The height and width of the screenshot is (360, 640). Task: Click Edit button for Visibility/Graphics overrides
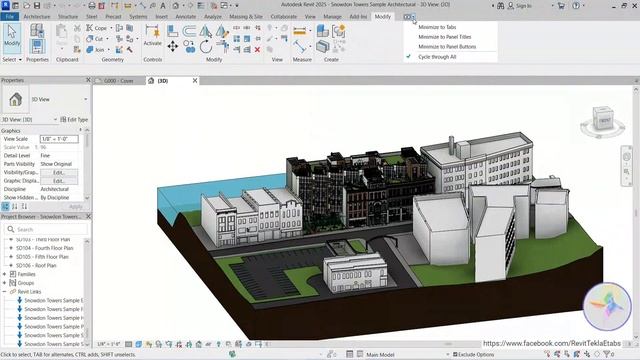click(x=59, y=173)
